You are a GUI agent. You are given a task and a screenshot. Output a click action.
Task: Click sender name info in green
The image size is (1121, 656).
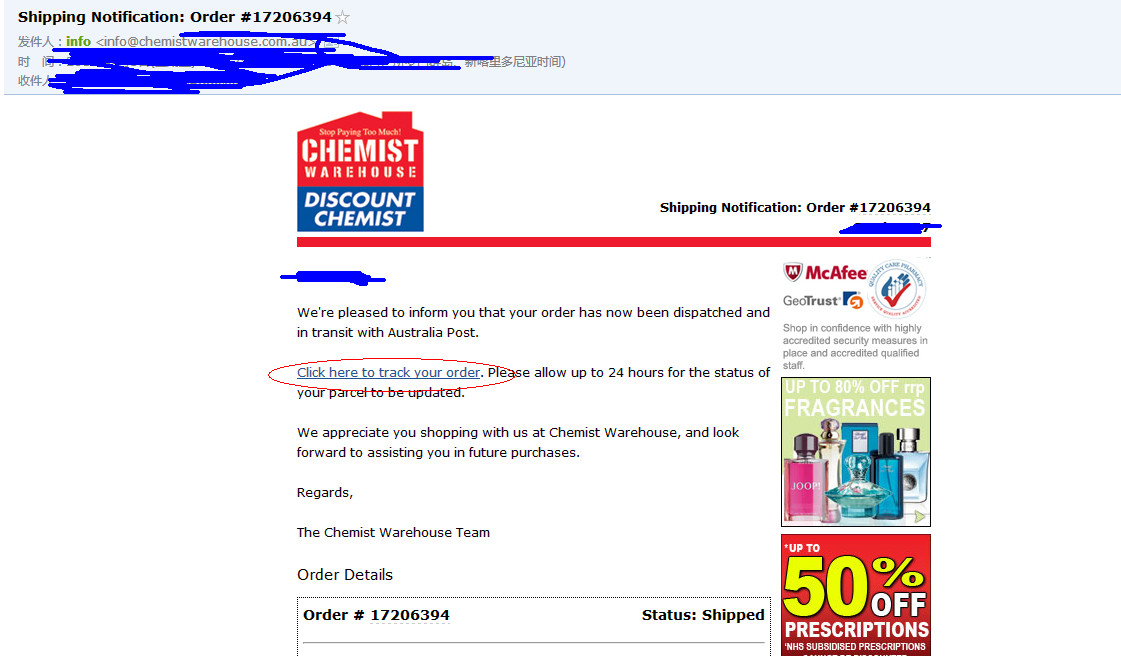tap(79, 41)
